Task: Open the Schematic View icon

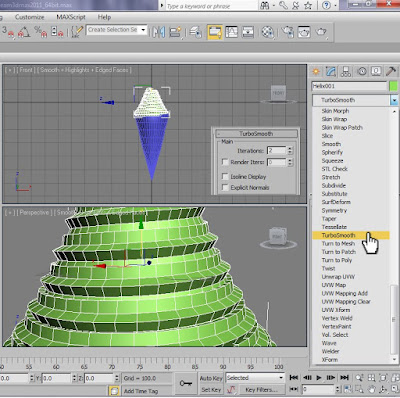Action: tap(248, 32)
